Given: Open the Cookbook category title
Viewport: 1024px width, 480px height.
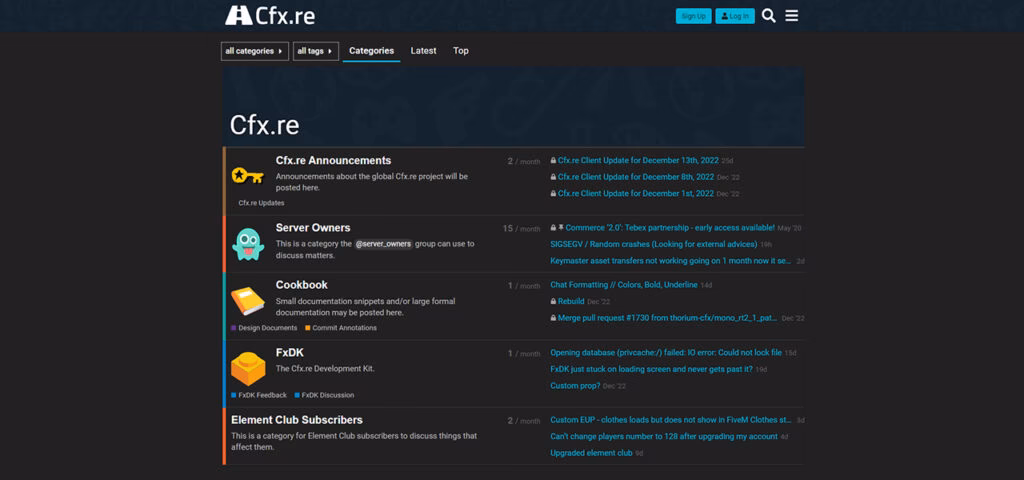Looking at the screenshot, I should pos(302,285).
